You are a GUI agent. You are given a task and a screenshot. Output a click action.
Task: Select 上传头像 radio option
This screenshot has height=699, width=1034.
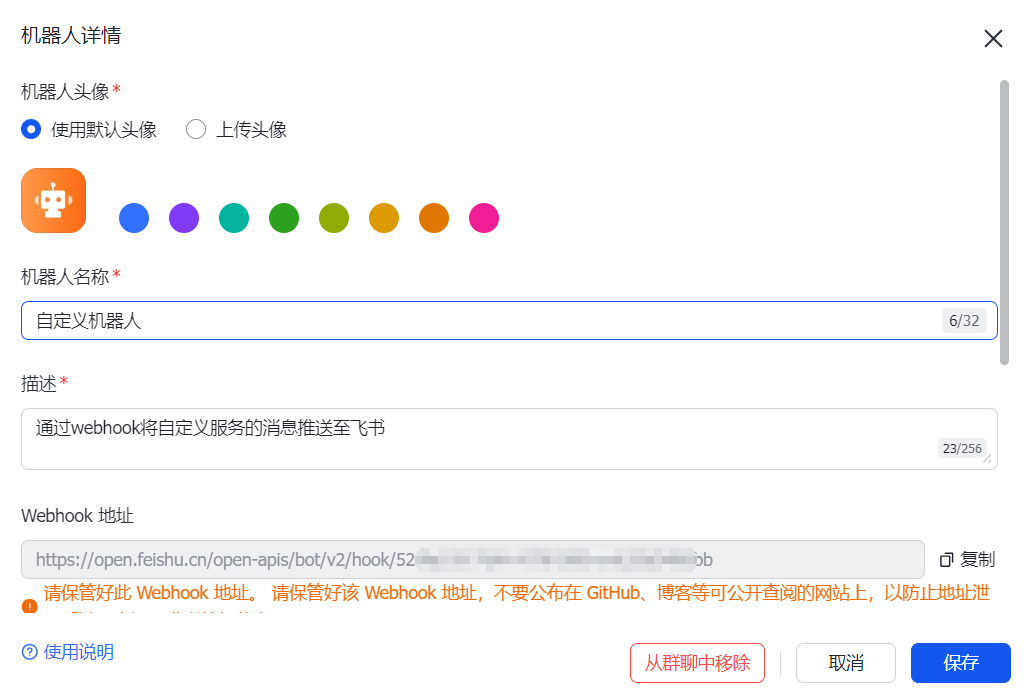(196, 129)
